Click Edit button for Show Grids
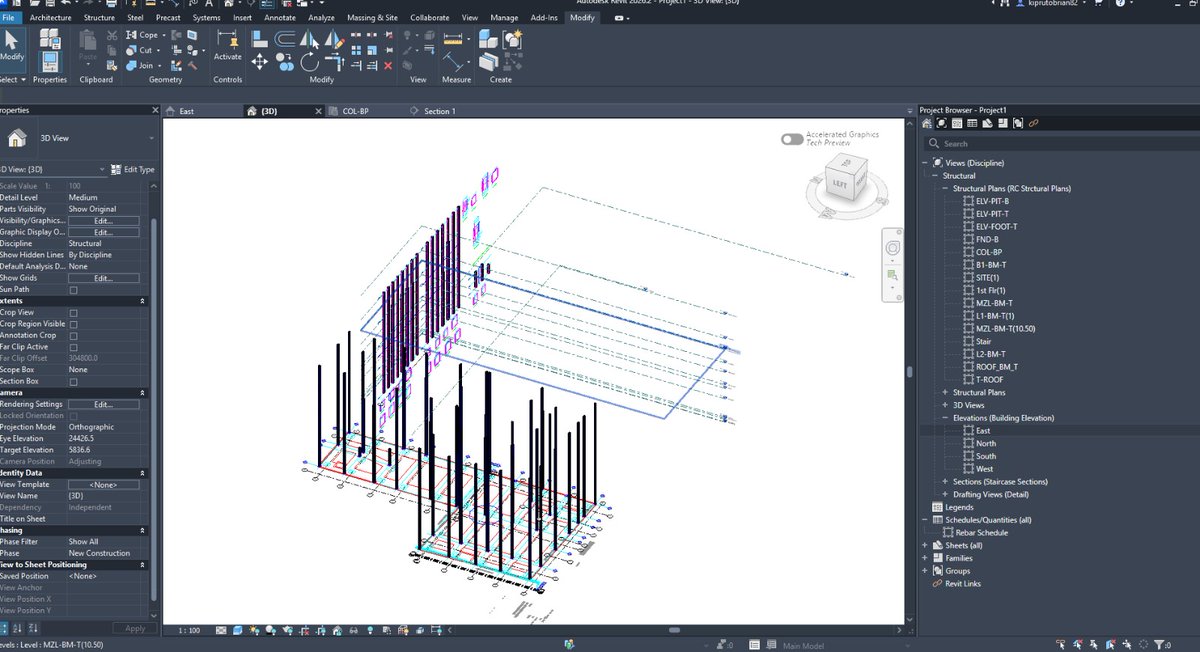Viewport: 1200px width, 652px height. point(103,278)
